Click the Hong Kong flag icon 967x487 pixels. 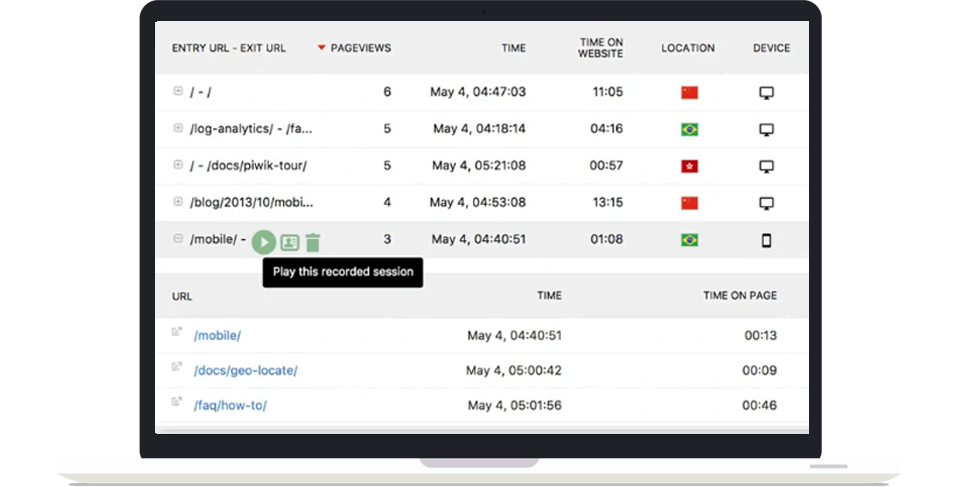pyautogui.click(x=688, y=166)
